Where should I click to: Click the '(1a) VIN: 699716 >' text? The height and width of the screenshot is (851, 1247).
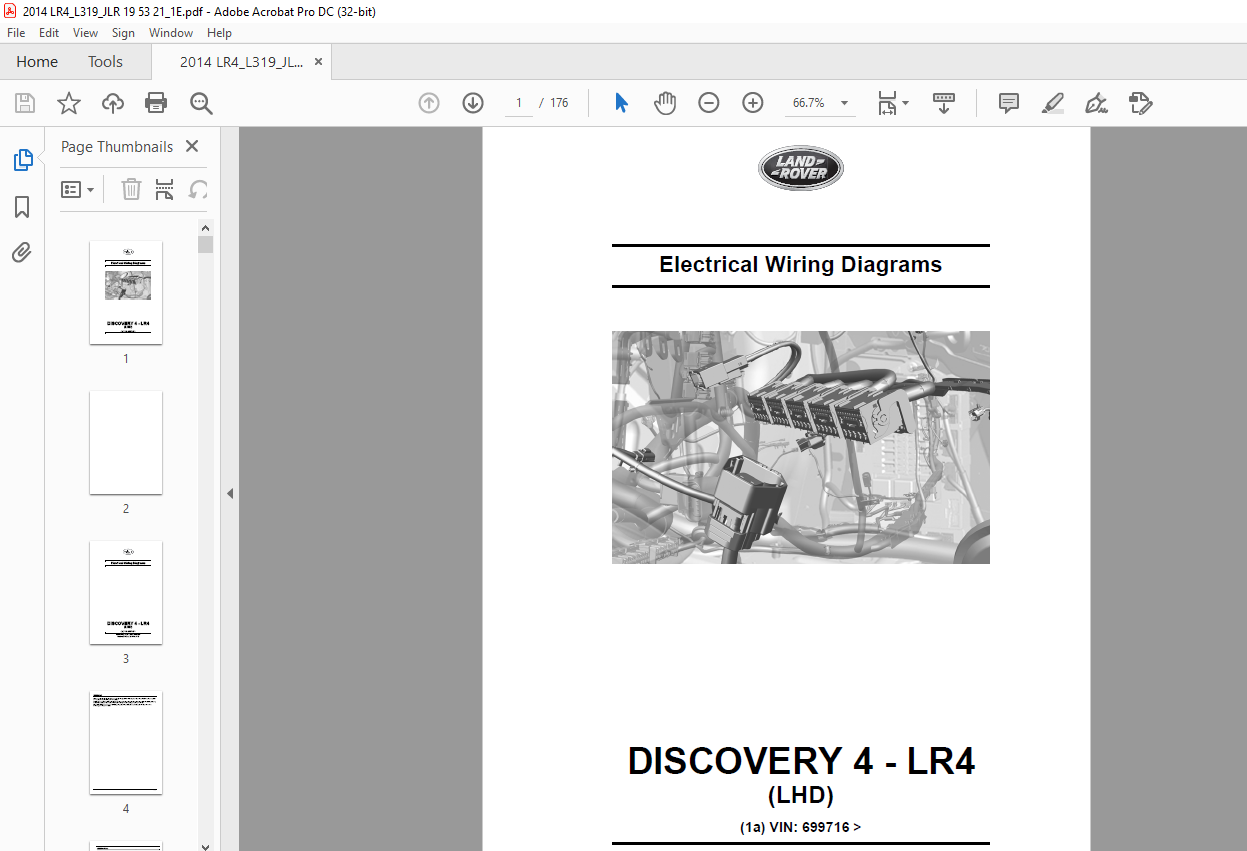click(800, 827)
